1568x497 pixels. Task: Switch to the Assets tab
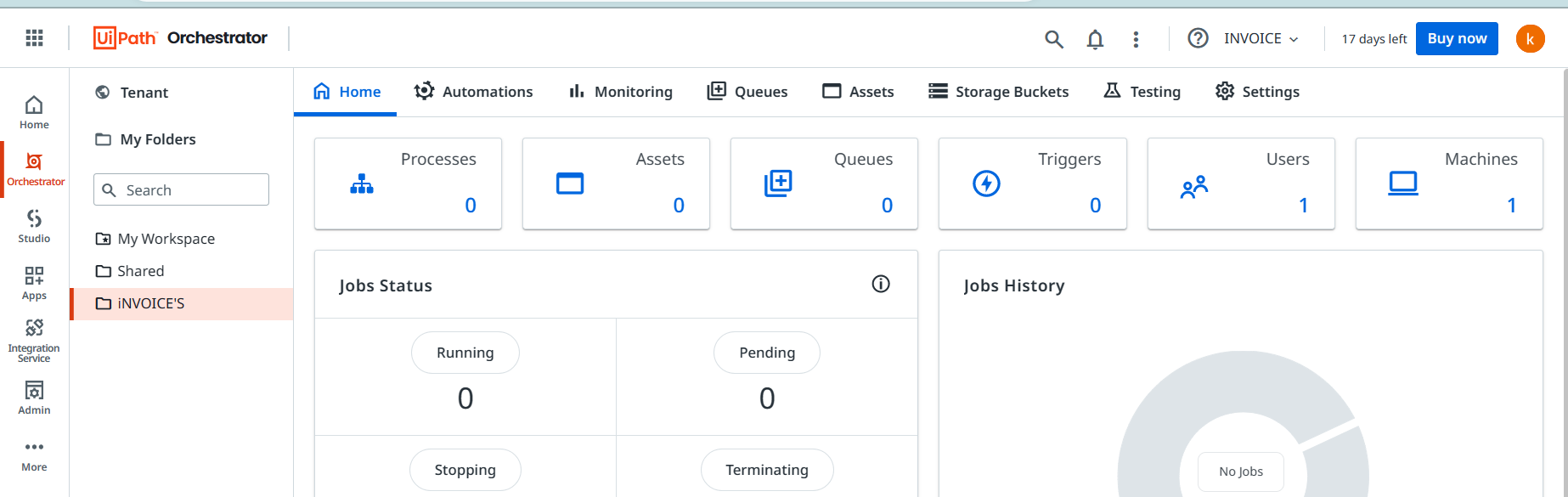tap(858, 92)
